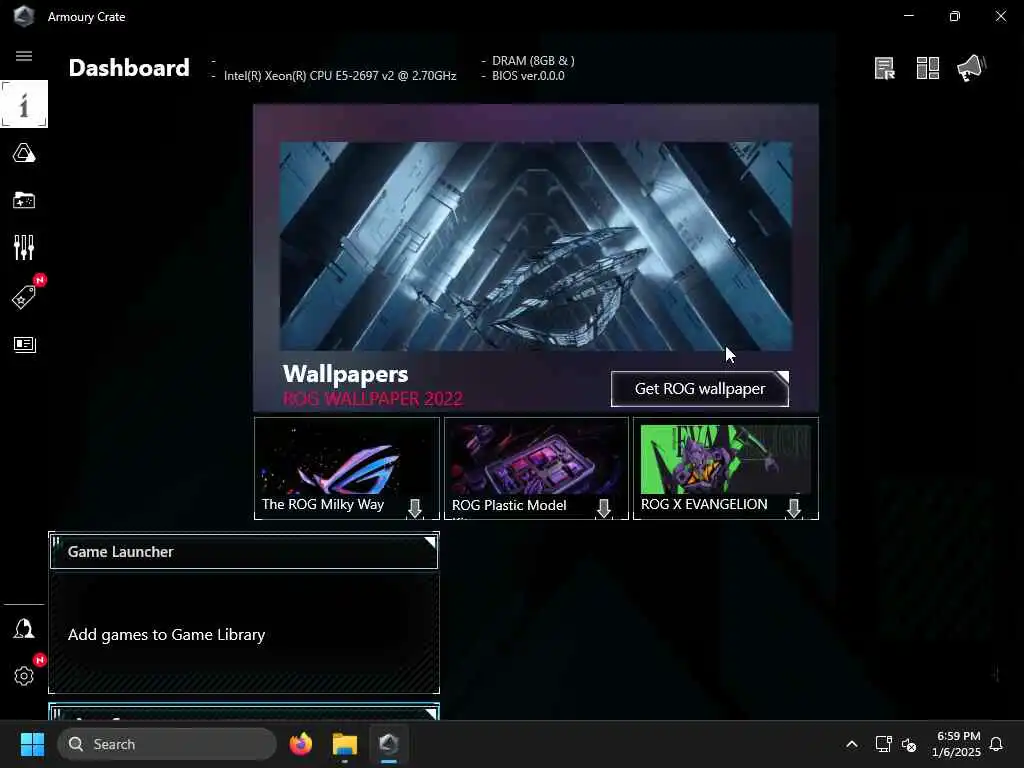Click the Armoury Crate taskbar icon
The height and width of the screenshot is (768, 1024).
coord(389,744)
